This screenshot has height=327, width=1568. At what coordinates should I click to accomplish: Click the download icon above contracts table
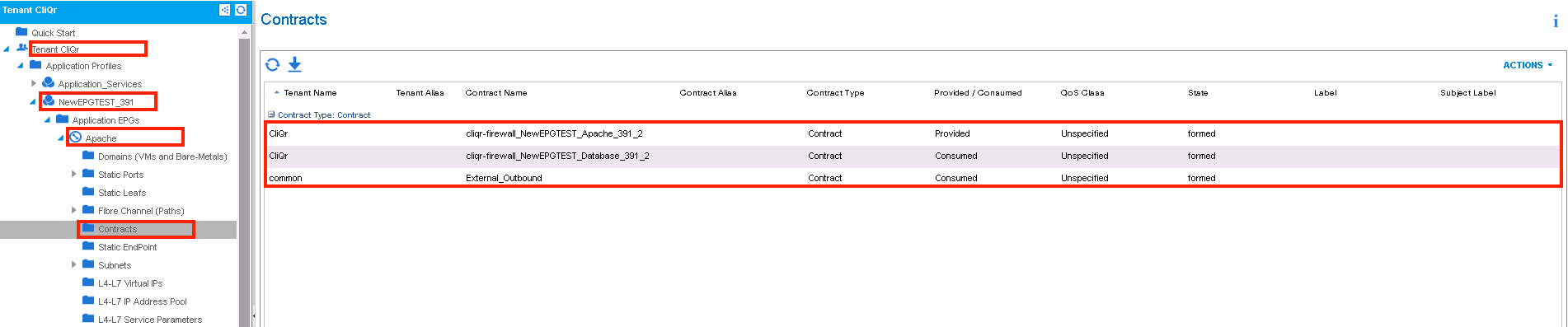click(x=294, y=64)
